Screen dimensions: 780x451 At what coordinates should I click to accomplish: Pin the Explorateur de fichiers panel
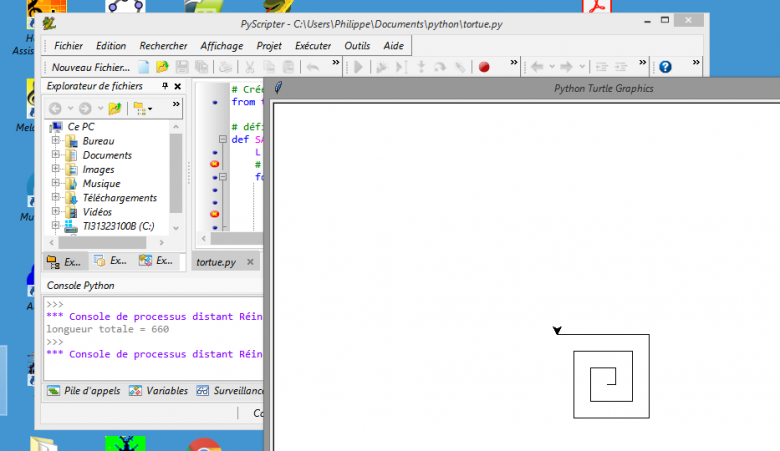(165, 86)
